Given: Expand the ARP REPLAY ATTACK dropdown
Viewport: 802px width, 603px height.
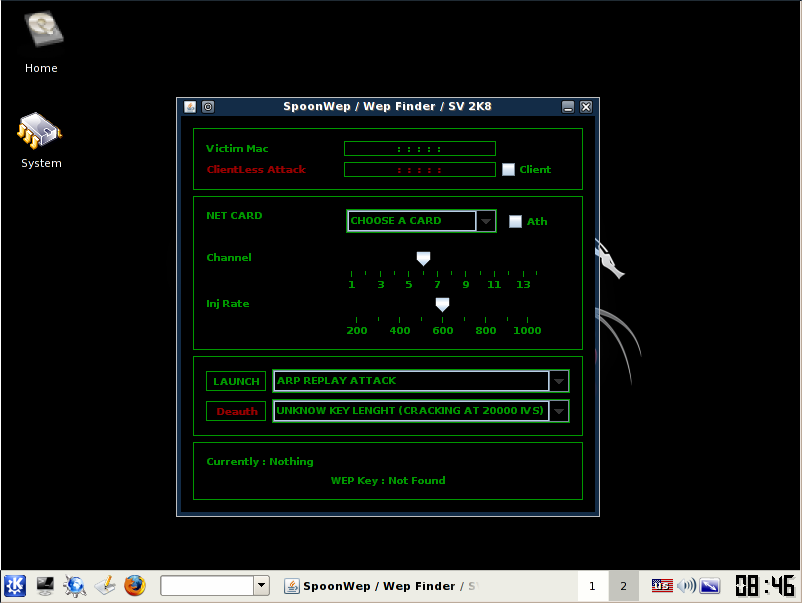Looking at the screenshot, I should (421, 381).
